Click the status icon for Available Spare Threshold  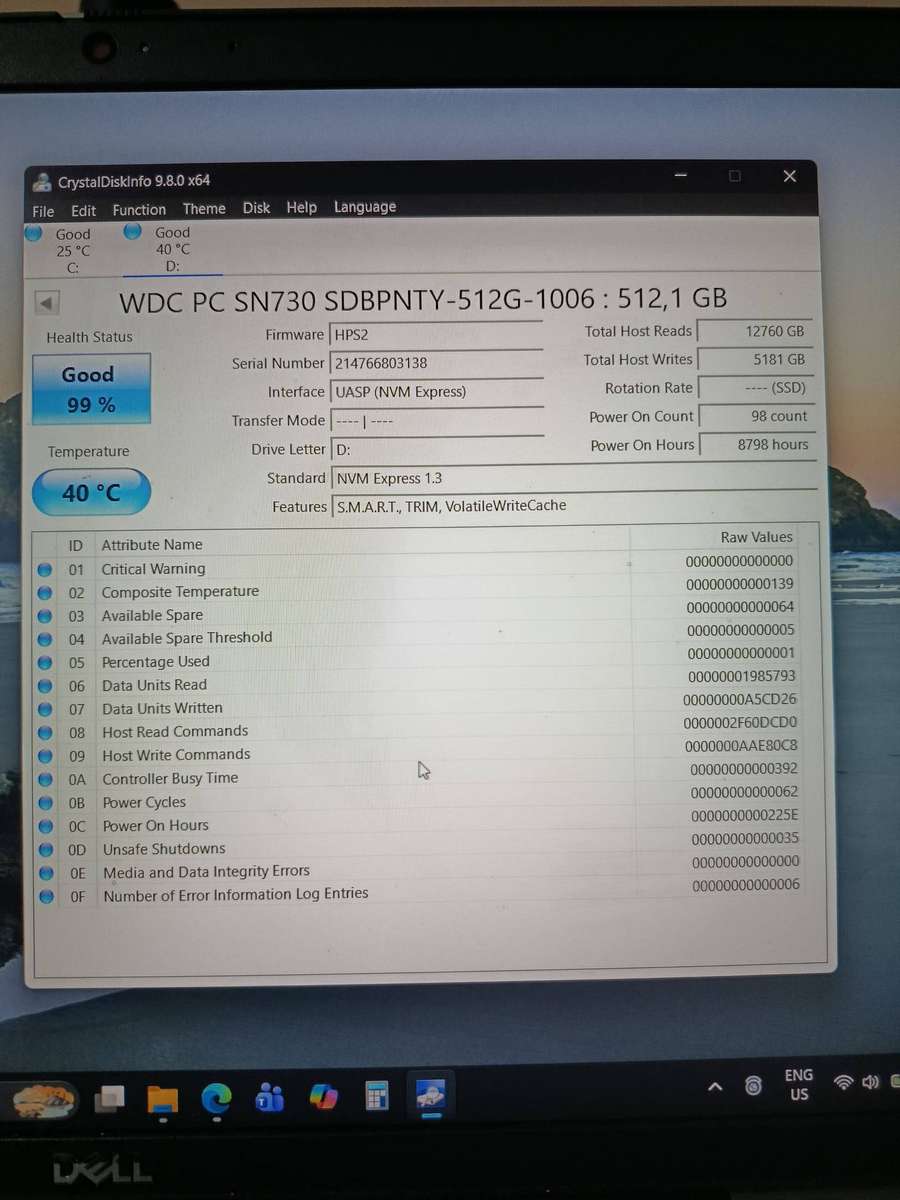(x=44, y=639)
